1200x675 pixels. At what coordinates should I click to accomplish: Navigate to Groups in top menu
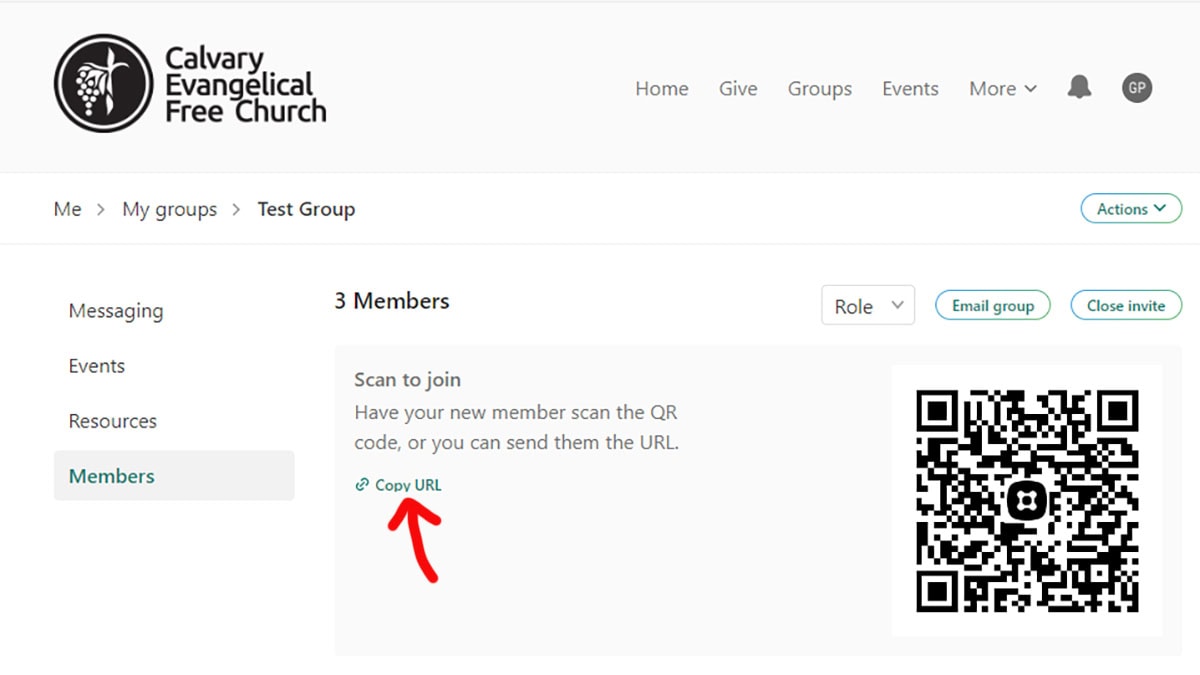tap(819, 89)
